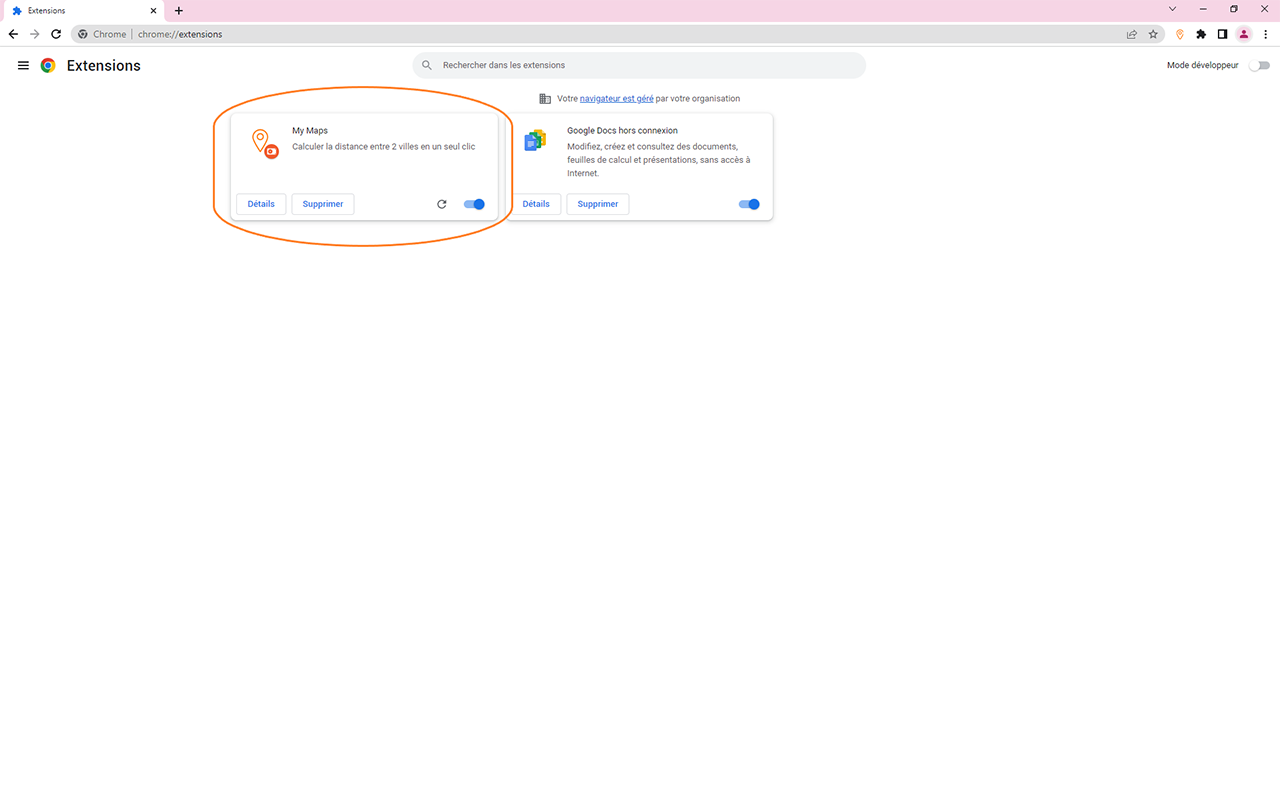Go back using the browser back arrow
This screenshot has height=800, width=1280.
pyautogui.click(x=13, y=34)
